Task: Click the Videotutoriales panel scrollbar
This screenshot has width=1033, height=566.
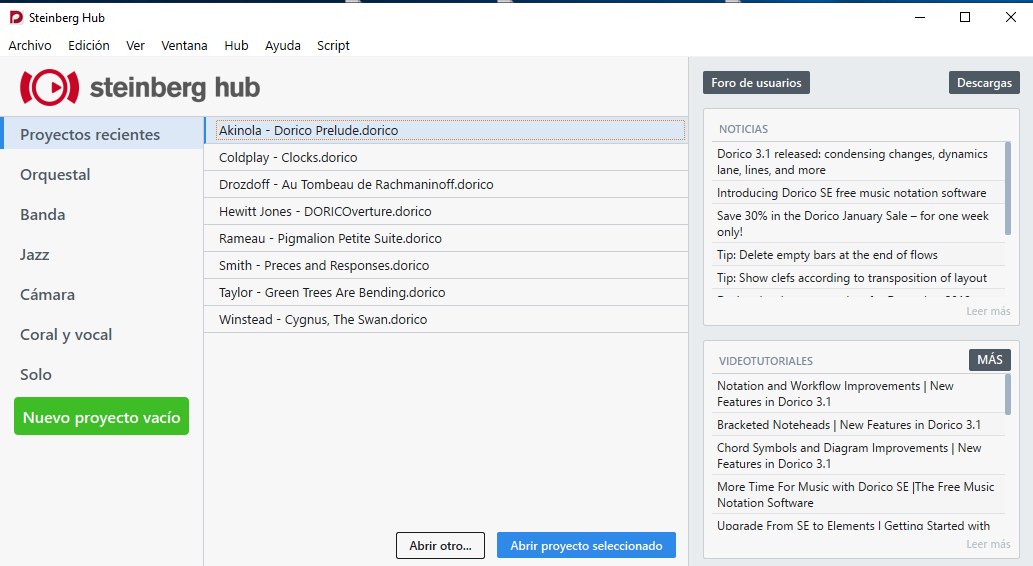Action: 1008,394
